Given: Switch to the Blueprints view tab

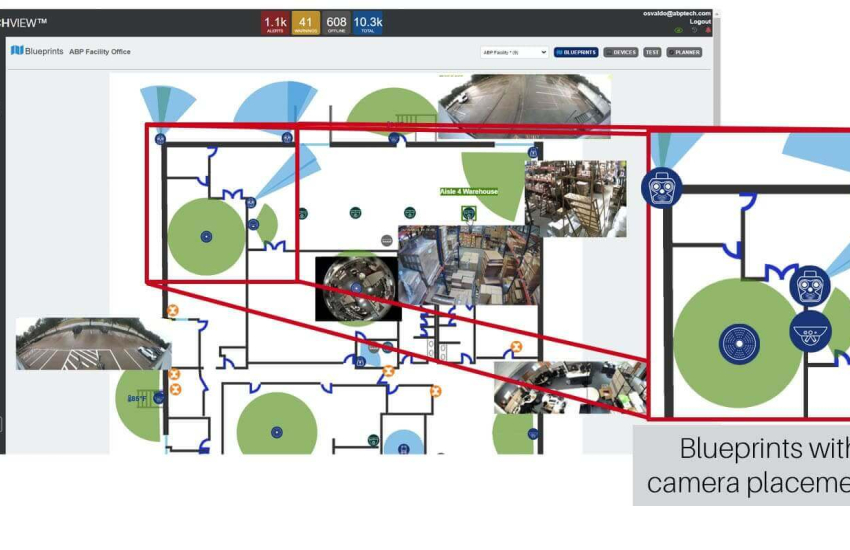Looking at the screenshot, I should [576, 52].
